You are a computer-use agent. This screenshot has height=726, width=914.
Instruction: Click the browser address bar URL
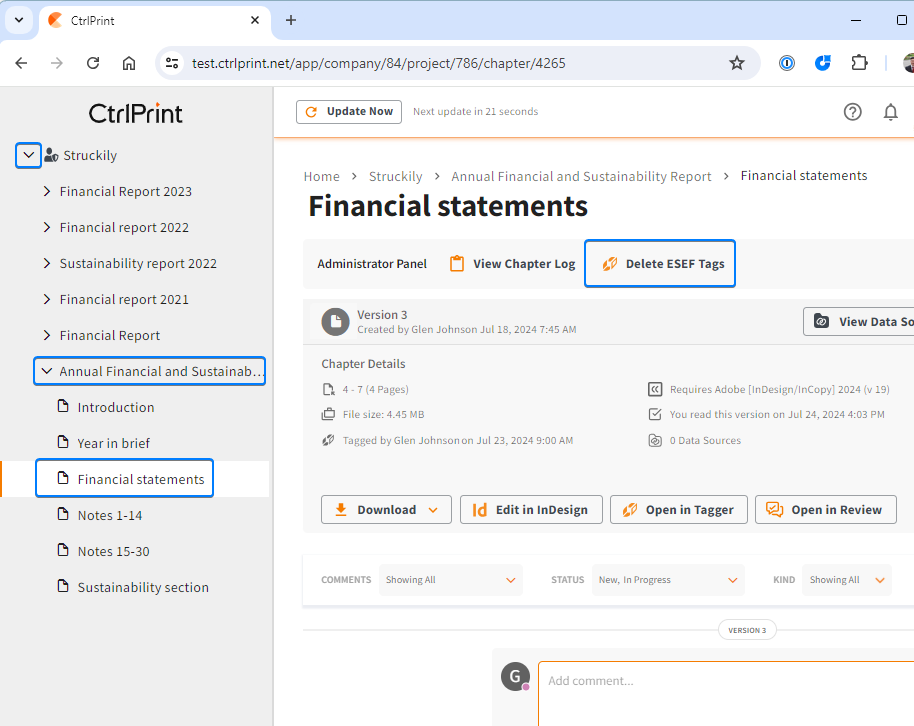(379, 63)
